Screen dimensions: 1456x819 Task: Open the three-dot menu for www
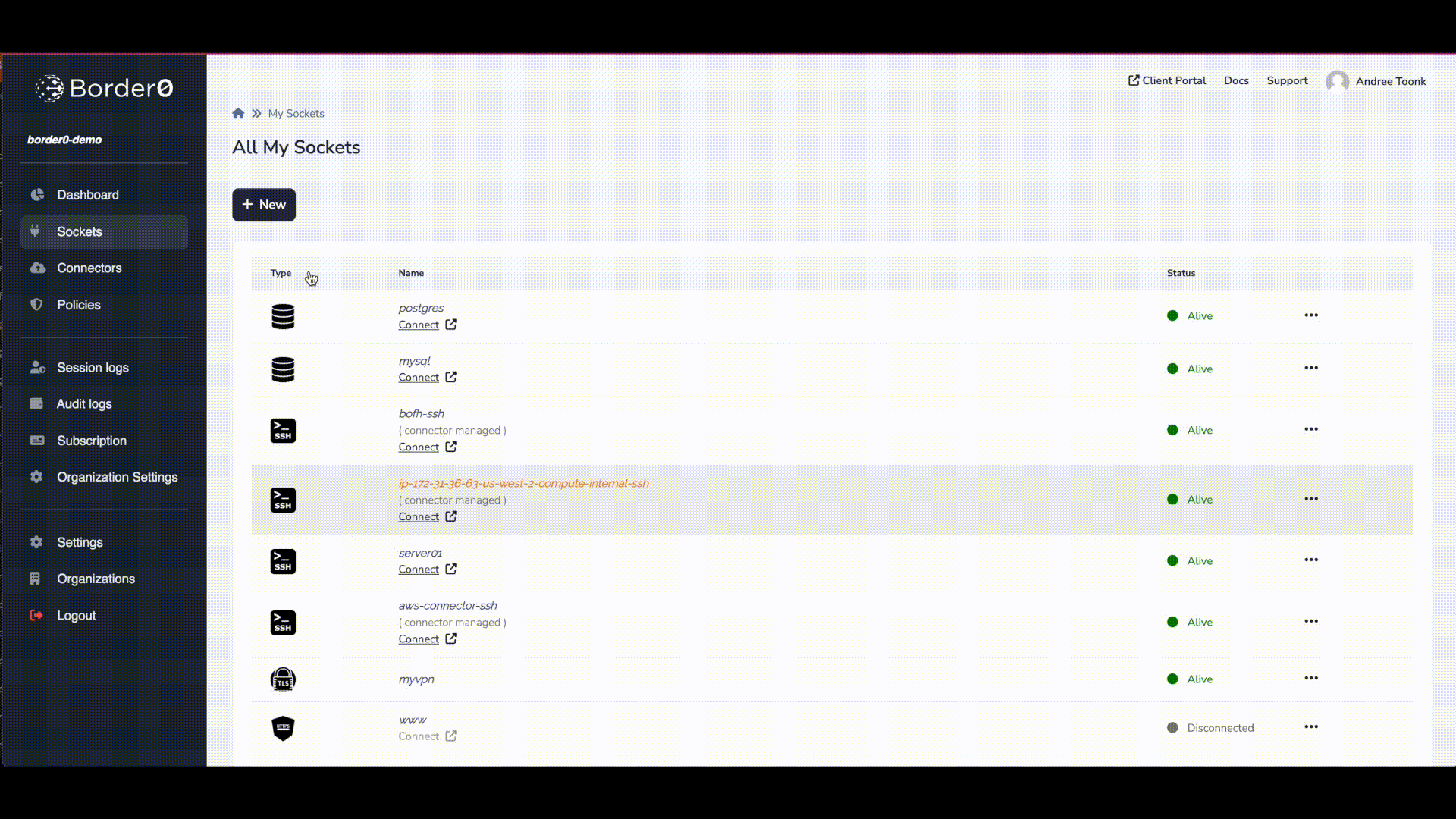(1311, 727)
